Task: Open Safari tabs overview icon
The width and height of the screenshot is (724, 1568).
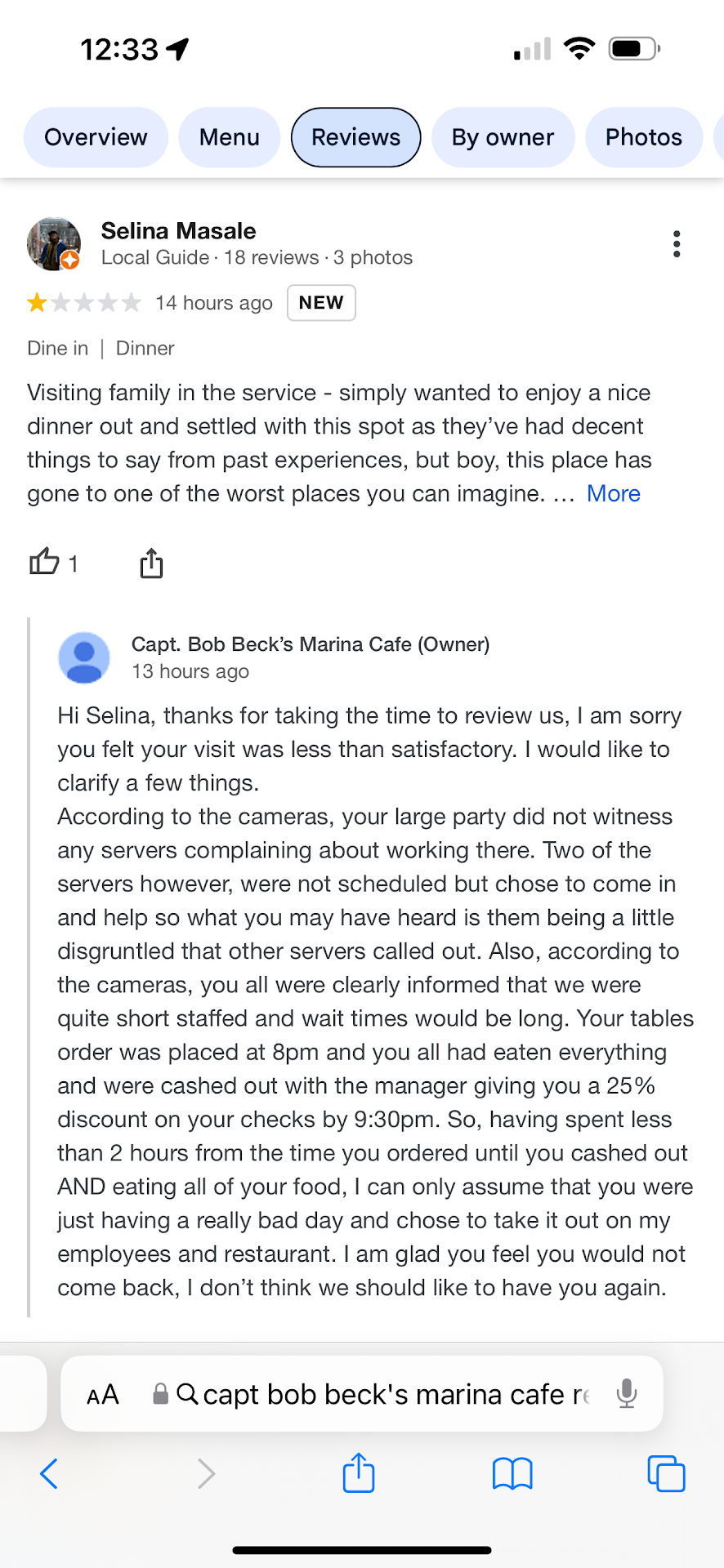Action: tap(666, 1473)
